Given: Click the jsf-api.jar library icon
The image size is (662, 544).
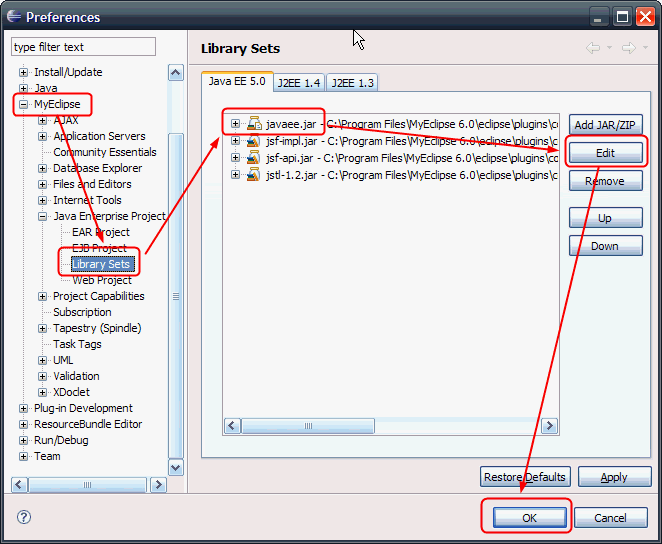Looking at the screenshot, I should pyautogui.click(x=253, y=157).
